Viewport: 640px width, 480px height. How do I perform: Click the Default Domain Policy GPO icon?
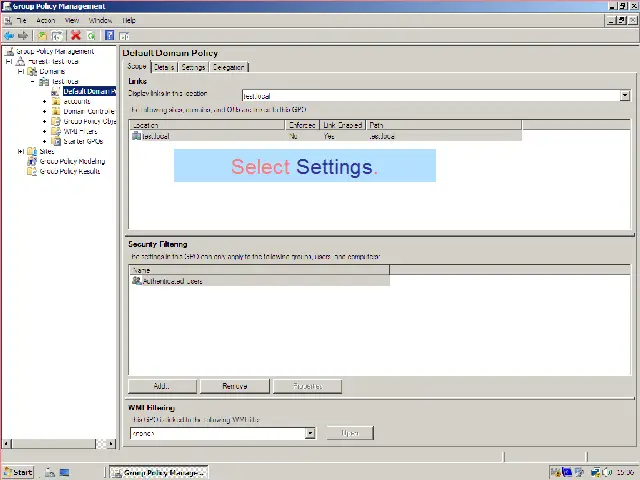56,91
